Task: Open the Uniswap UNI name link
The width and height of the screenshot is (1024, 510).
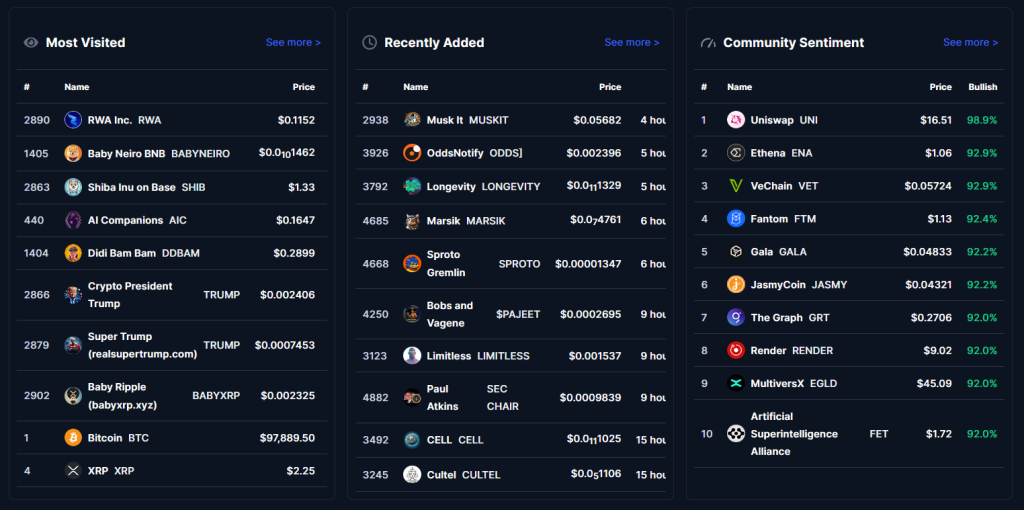Action: 784,120
